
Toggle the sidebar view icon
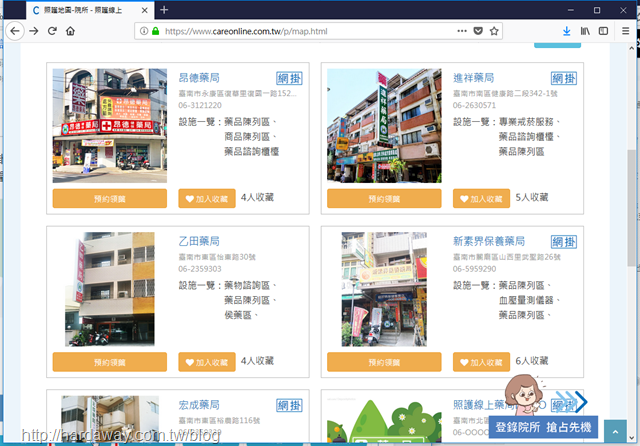(603, 31)
